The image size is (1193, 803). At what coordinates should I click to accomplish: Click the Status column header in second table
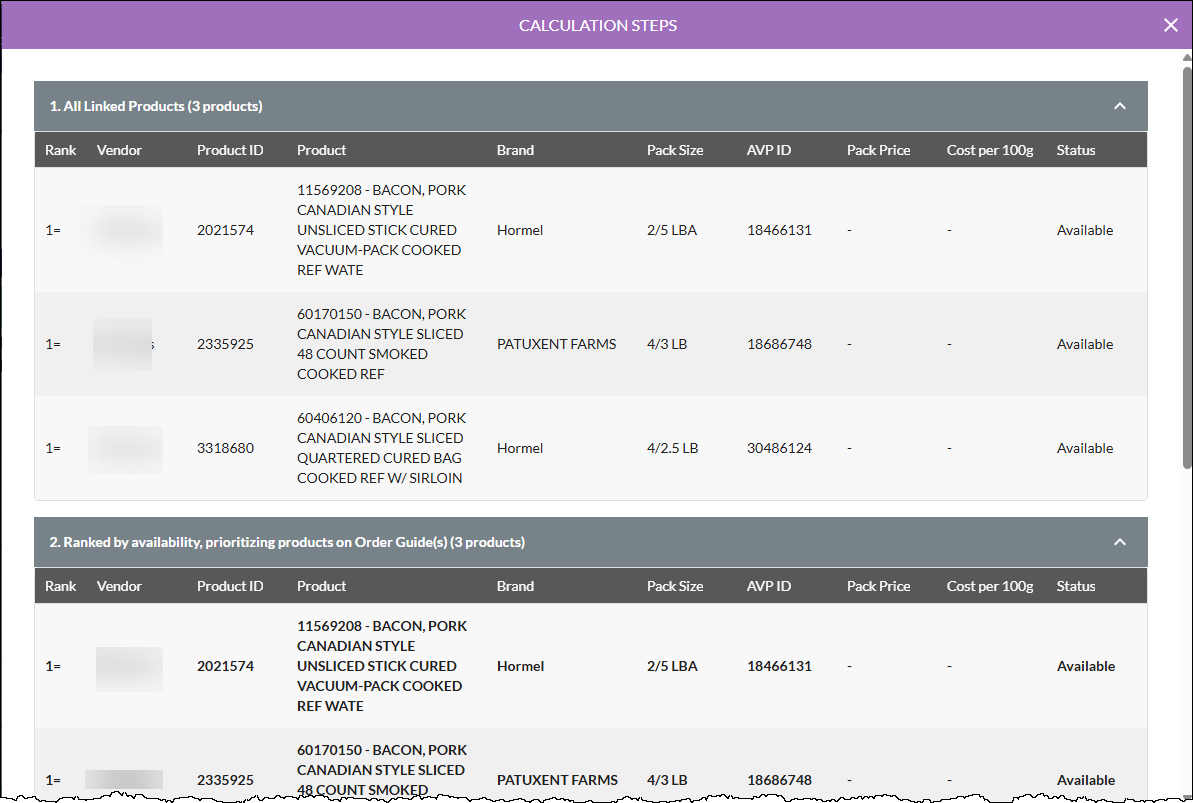(x=1075, y=586)
